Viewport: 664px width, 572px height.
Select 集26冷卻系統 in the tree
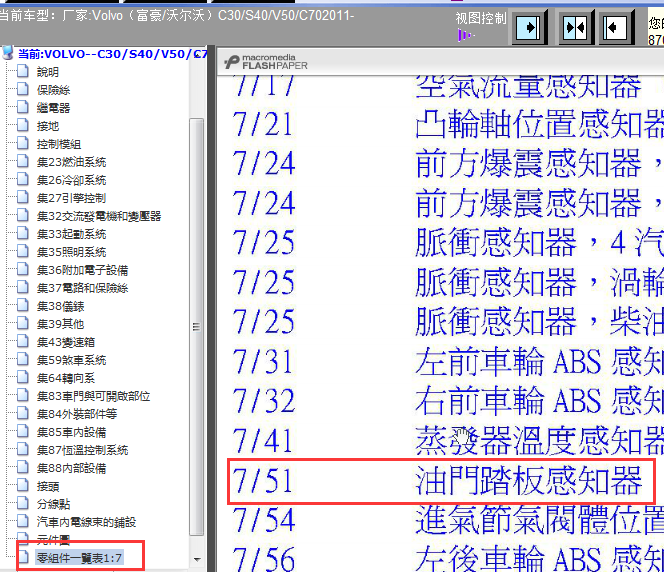tap(71, 180)
